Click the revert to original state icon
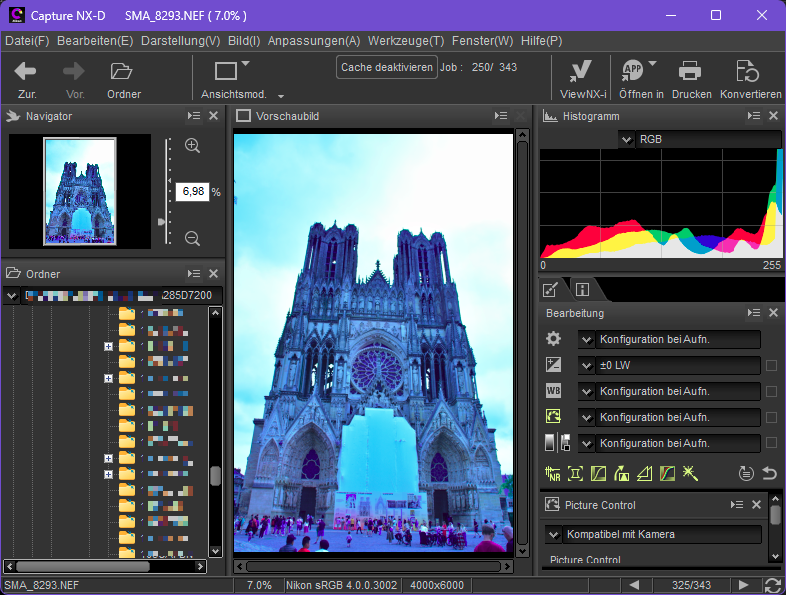Screen dimensions: 786x595 tap(746, 473)
